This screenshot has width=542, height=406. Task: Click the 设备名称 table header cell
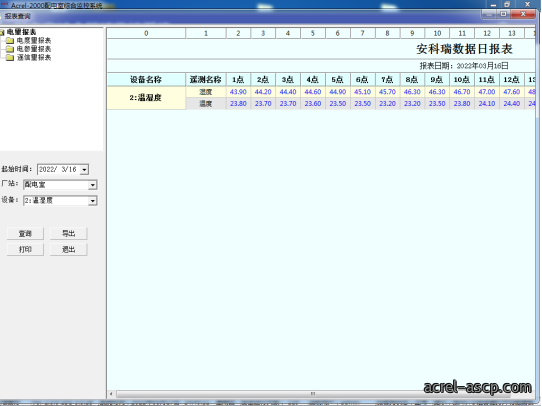pos(146,79)
